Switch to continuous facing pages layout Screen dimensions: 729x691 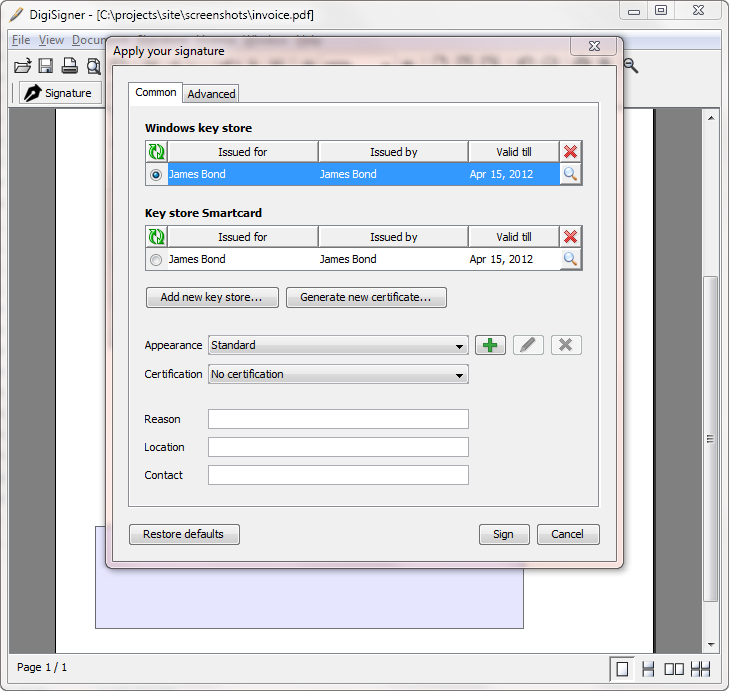coord(700,669)
